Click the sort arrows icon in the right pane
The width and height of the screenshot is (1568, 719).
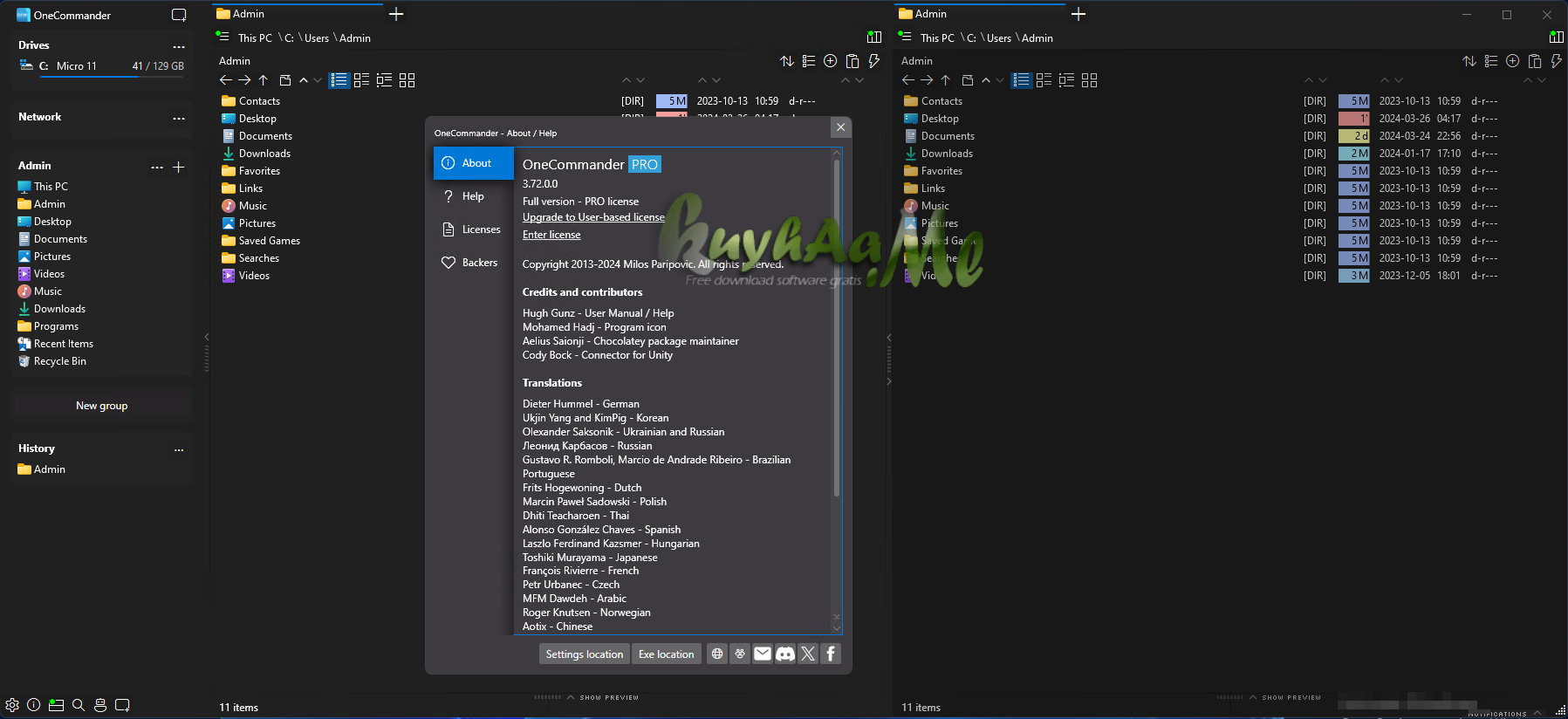[x=1469, y=61]
